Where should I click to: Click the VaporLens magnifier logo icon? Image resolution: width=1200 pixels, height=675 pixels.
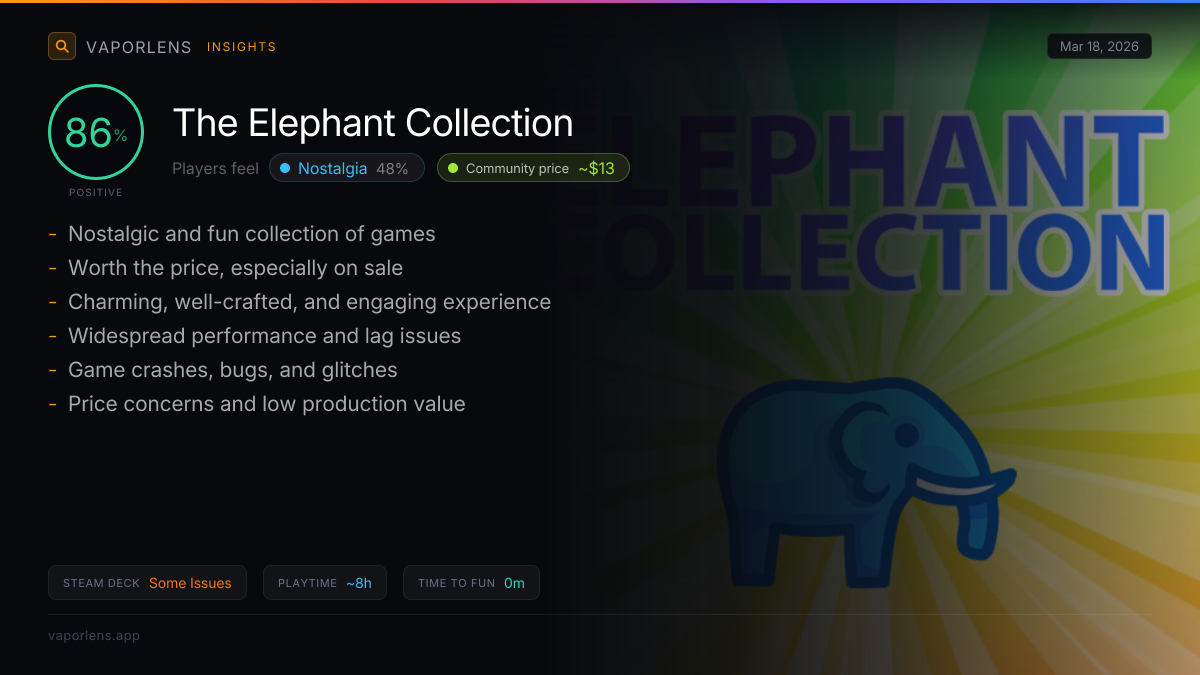click(62, 46)
